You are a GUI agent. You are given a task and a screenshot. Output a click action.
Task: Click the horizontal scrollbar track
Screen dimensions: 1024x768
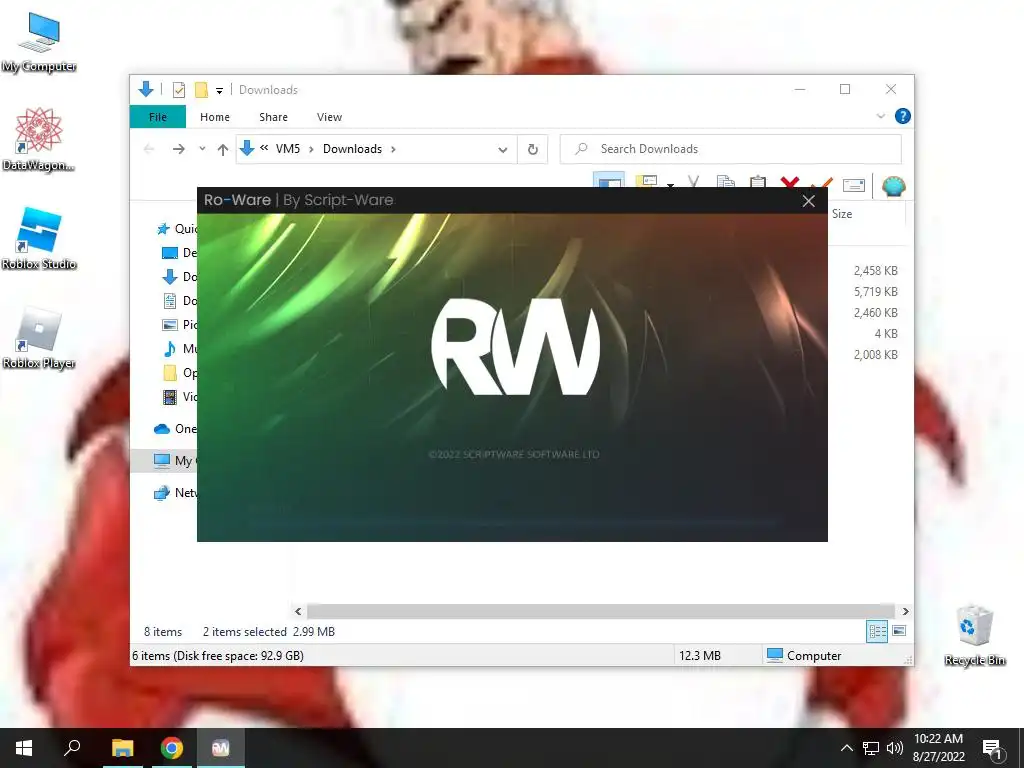[x=600, y=611]
